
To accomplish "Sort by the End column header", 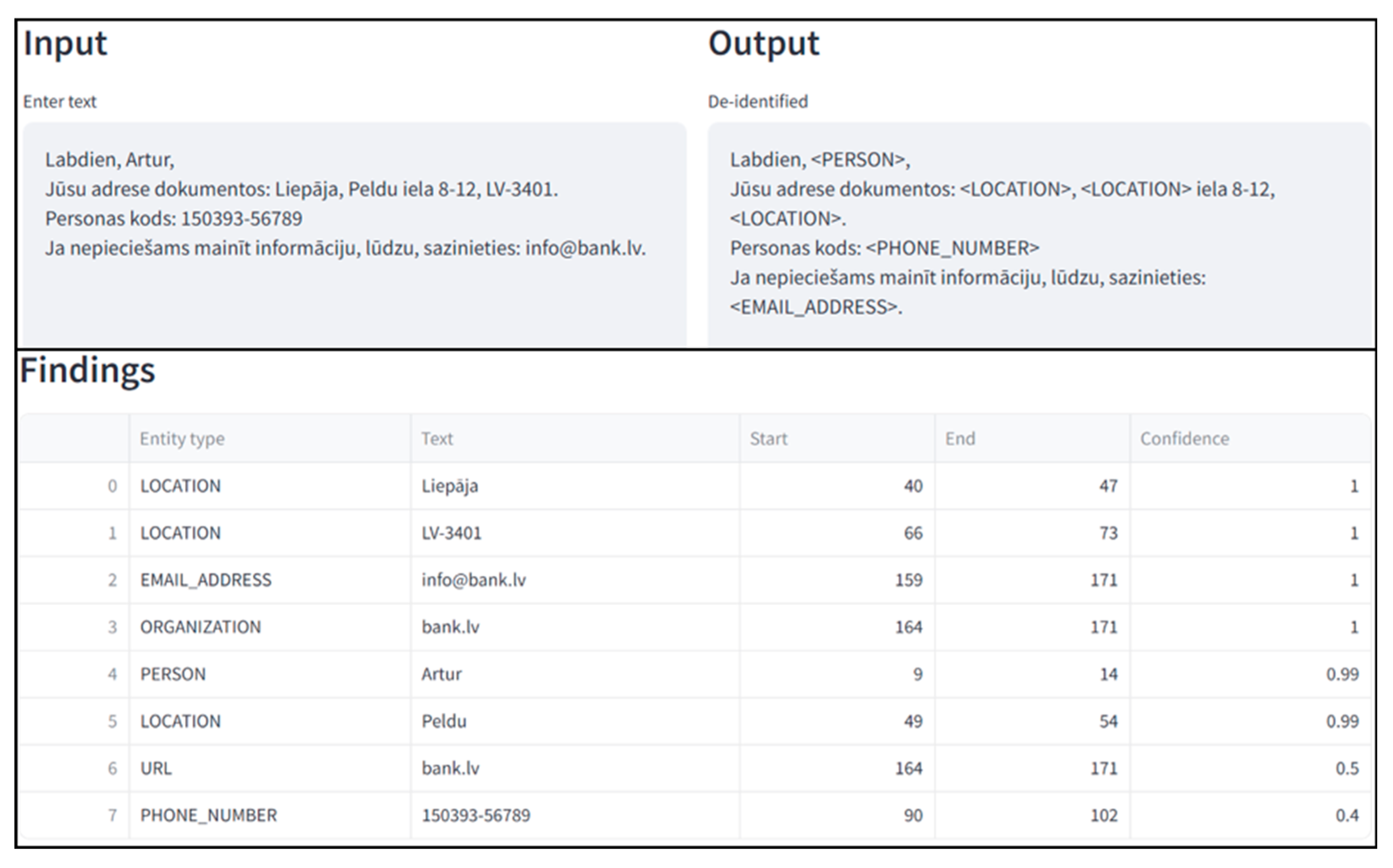I will [x=1033, y=439].
